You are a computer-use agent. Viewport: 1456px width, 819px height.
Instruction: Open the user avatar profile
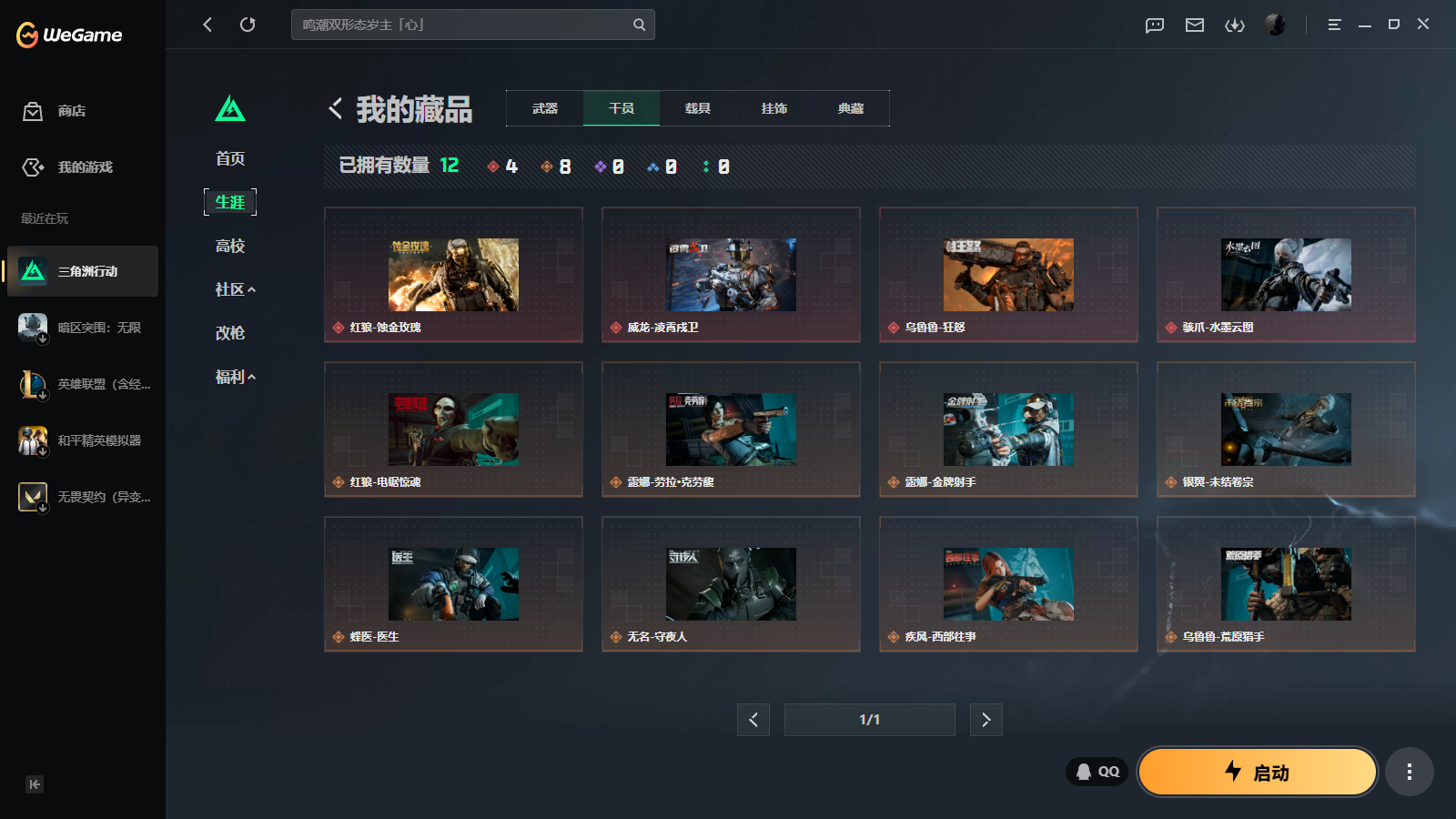tap(1275, 25)
